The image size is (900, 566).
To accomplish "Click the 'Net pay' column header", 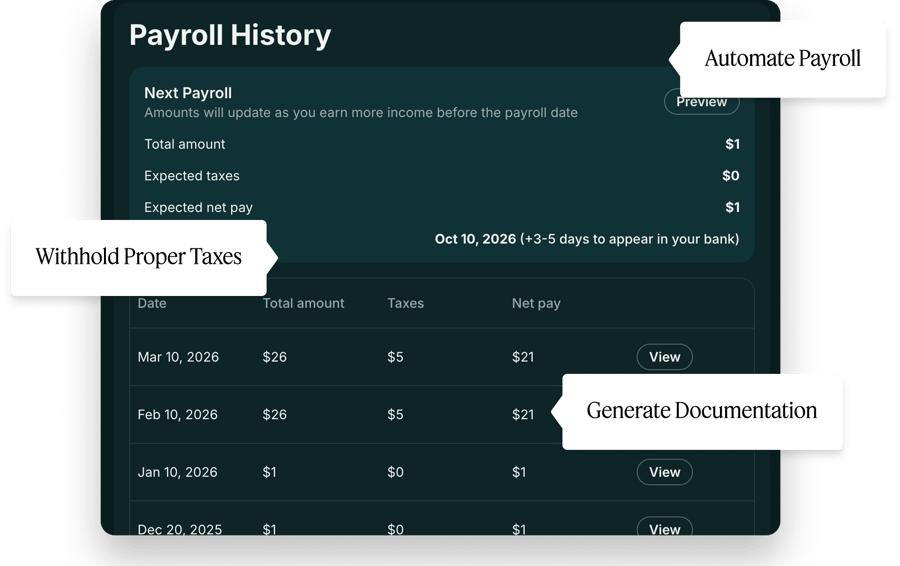I will [x=536, y=304].
